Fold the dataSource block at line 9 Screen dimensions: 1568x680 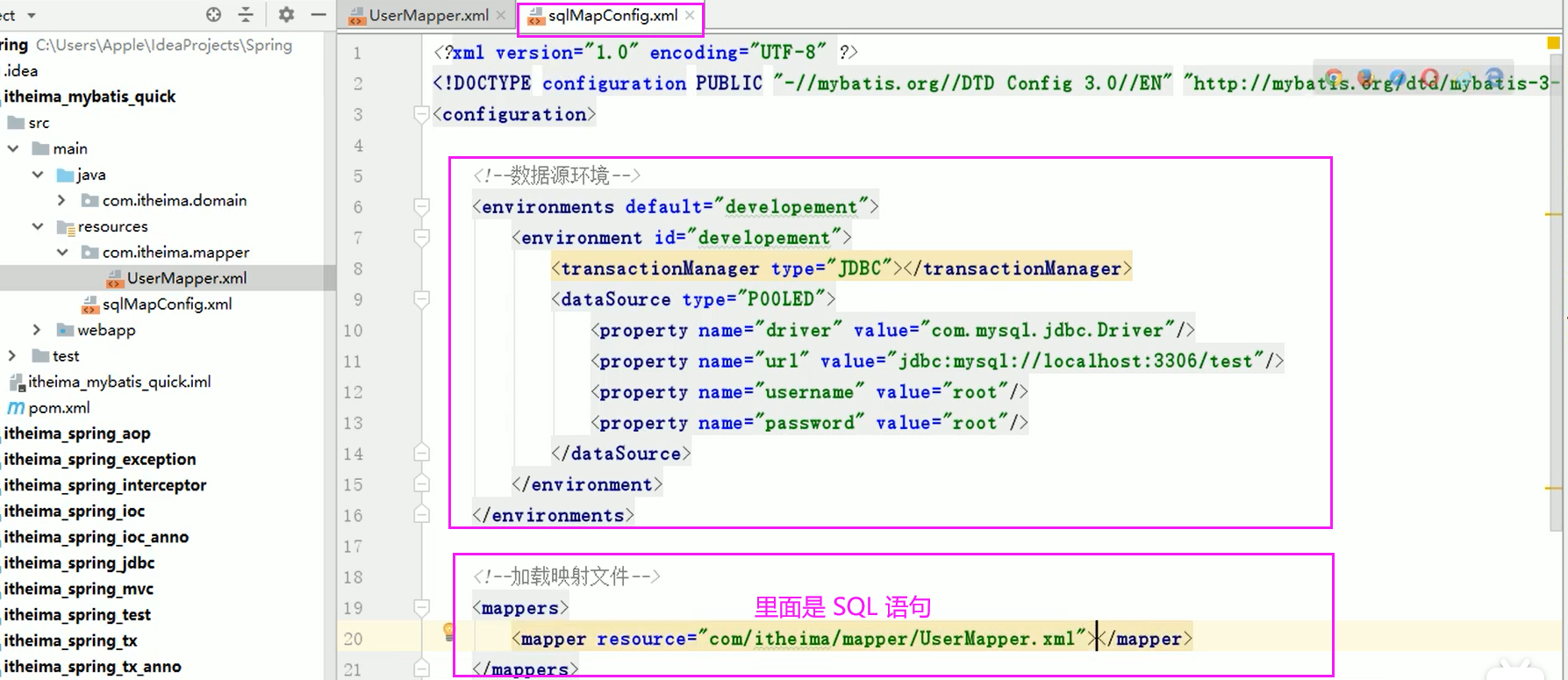(421, 299)
